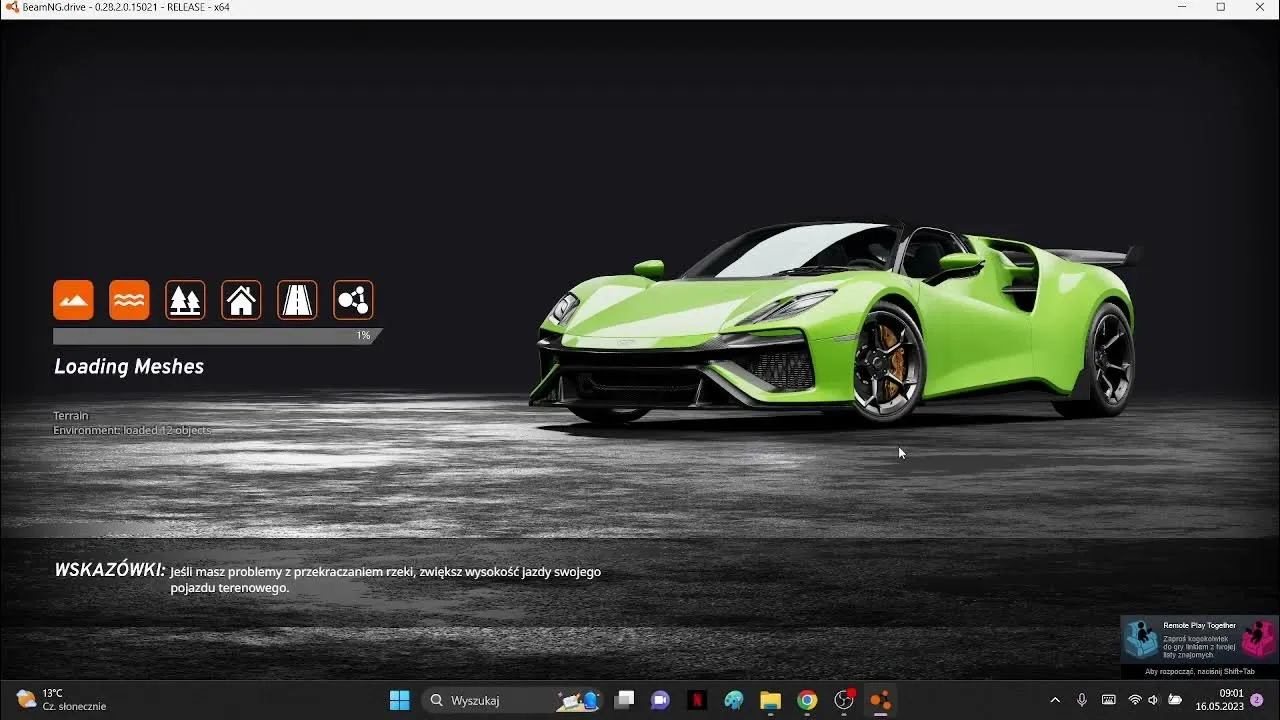
Task: Open the Windows Start menu
Action: click(x=399, y=700)
